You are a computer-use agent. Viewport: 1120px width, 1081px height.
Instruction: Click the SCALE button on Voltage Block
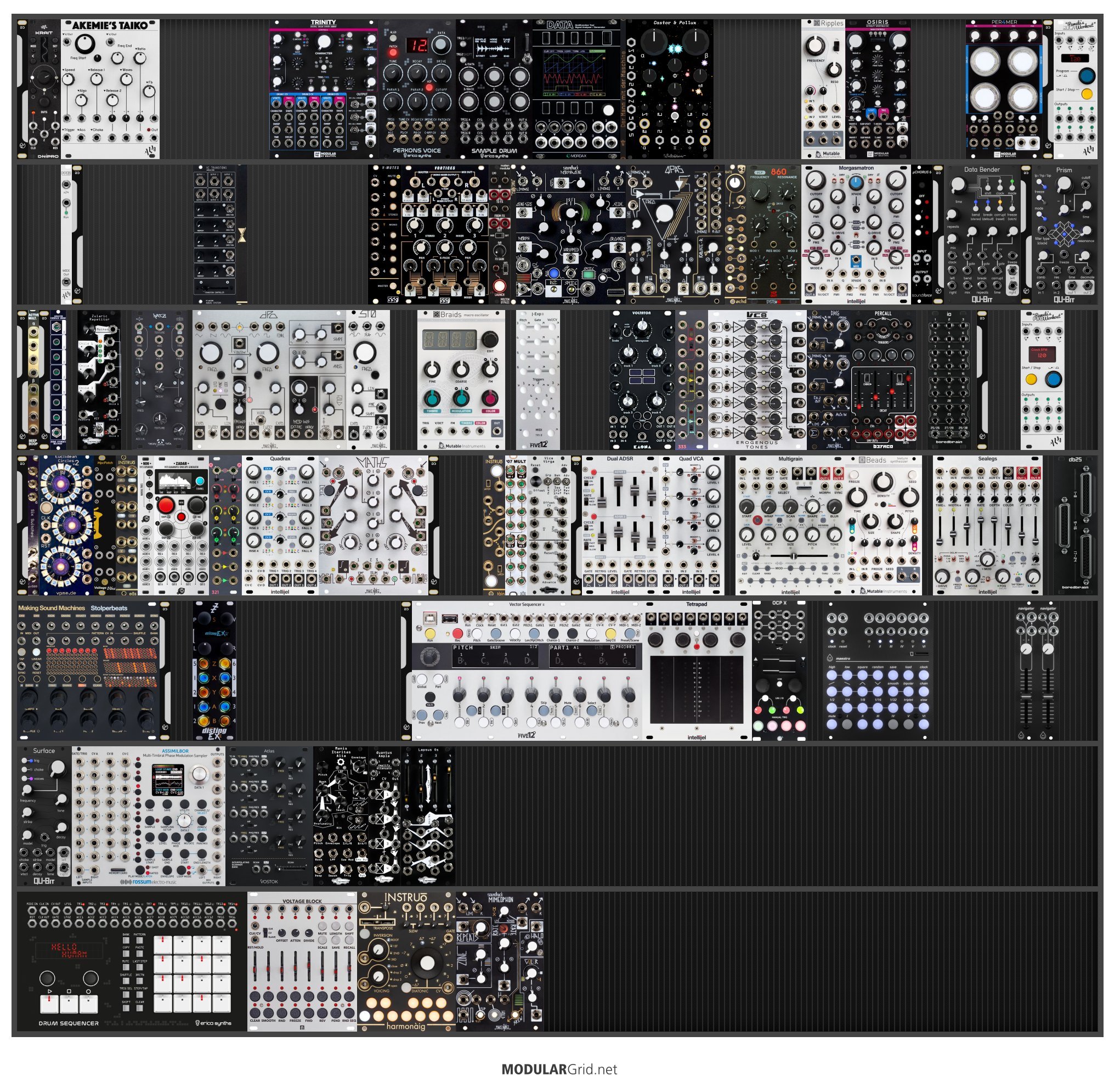point(322,939)
